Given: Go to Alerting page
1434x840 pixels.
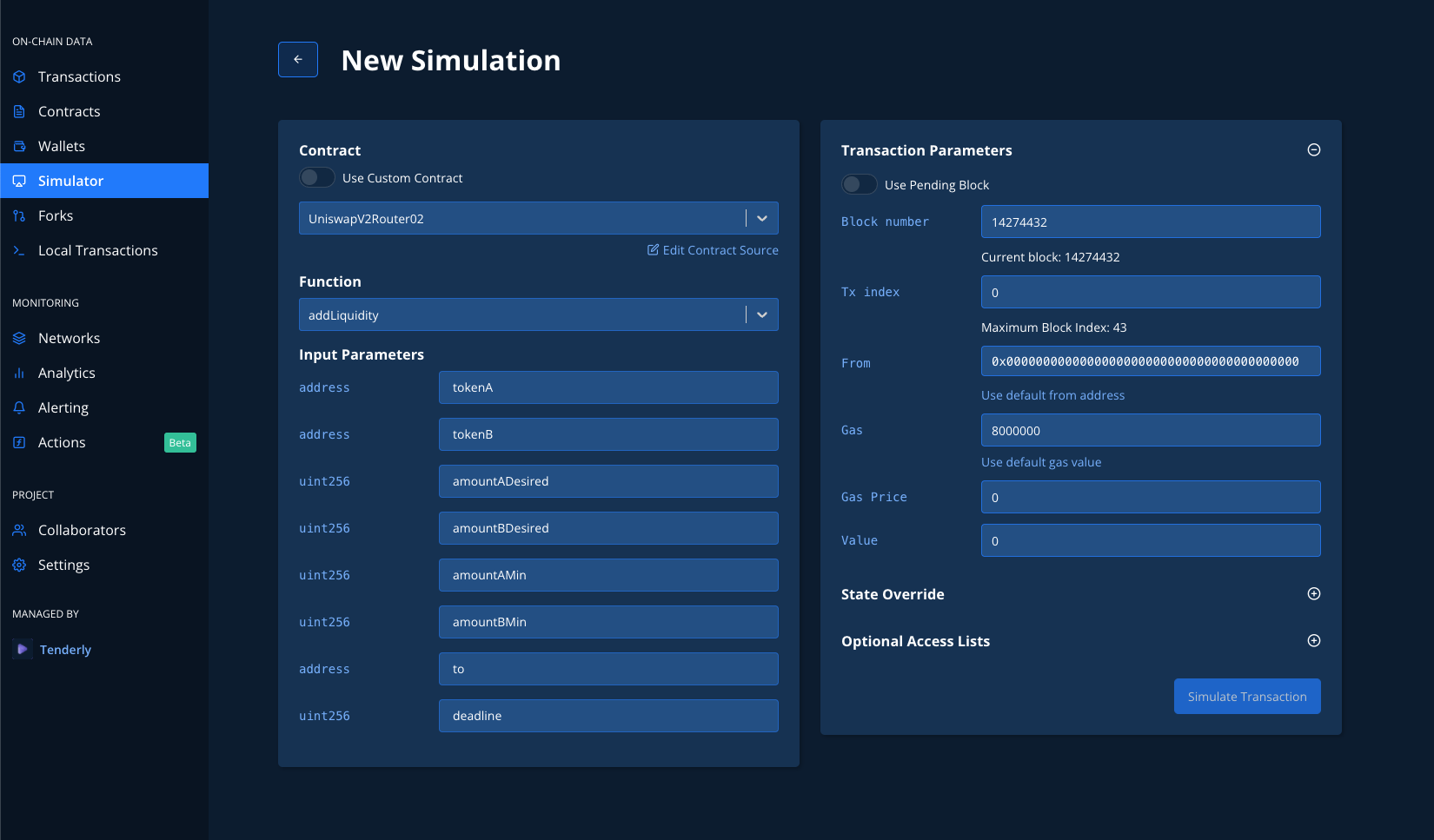Looking at the screenshot, I should 104,407.
